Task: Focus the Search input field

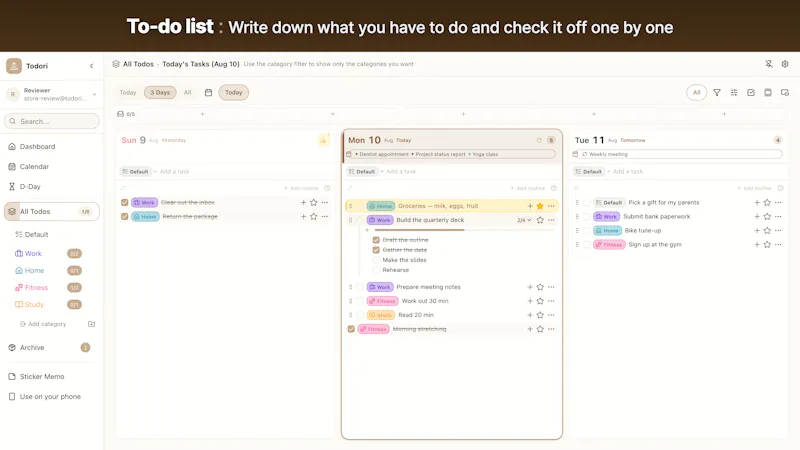Action: [52, 121]
